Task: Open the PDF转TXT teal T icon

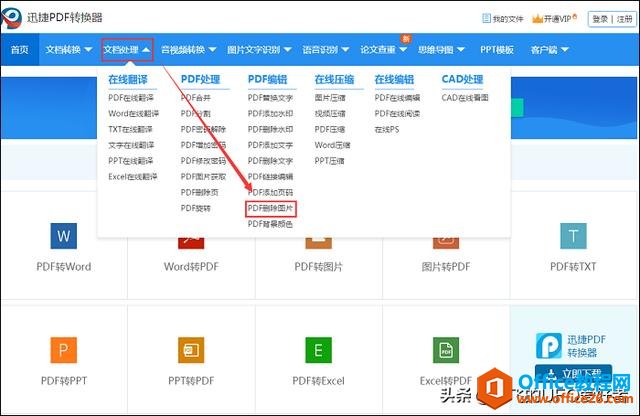Action: click(x=573, y=236)
